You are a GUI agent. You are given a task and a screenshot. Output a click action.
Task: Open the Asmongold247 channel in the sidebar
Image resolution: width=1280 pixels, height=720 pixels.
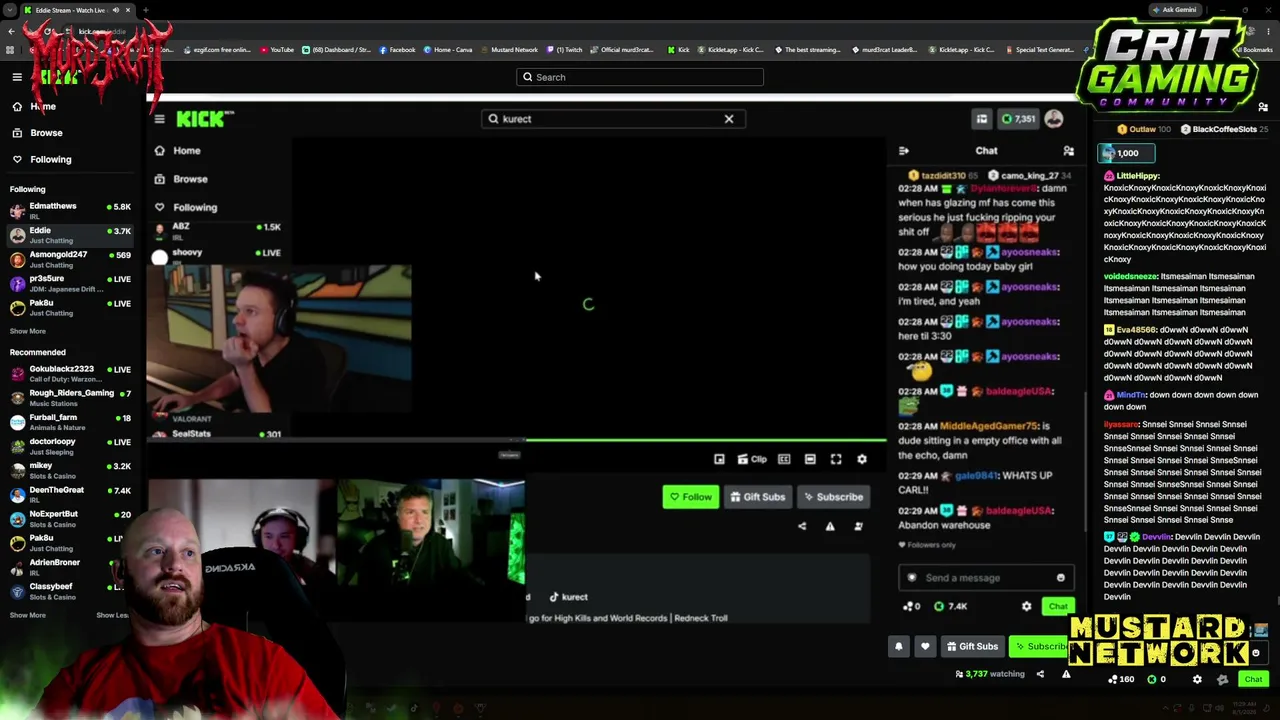[70, 259]
